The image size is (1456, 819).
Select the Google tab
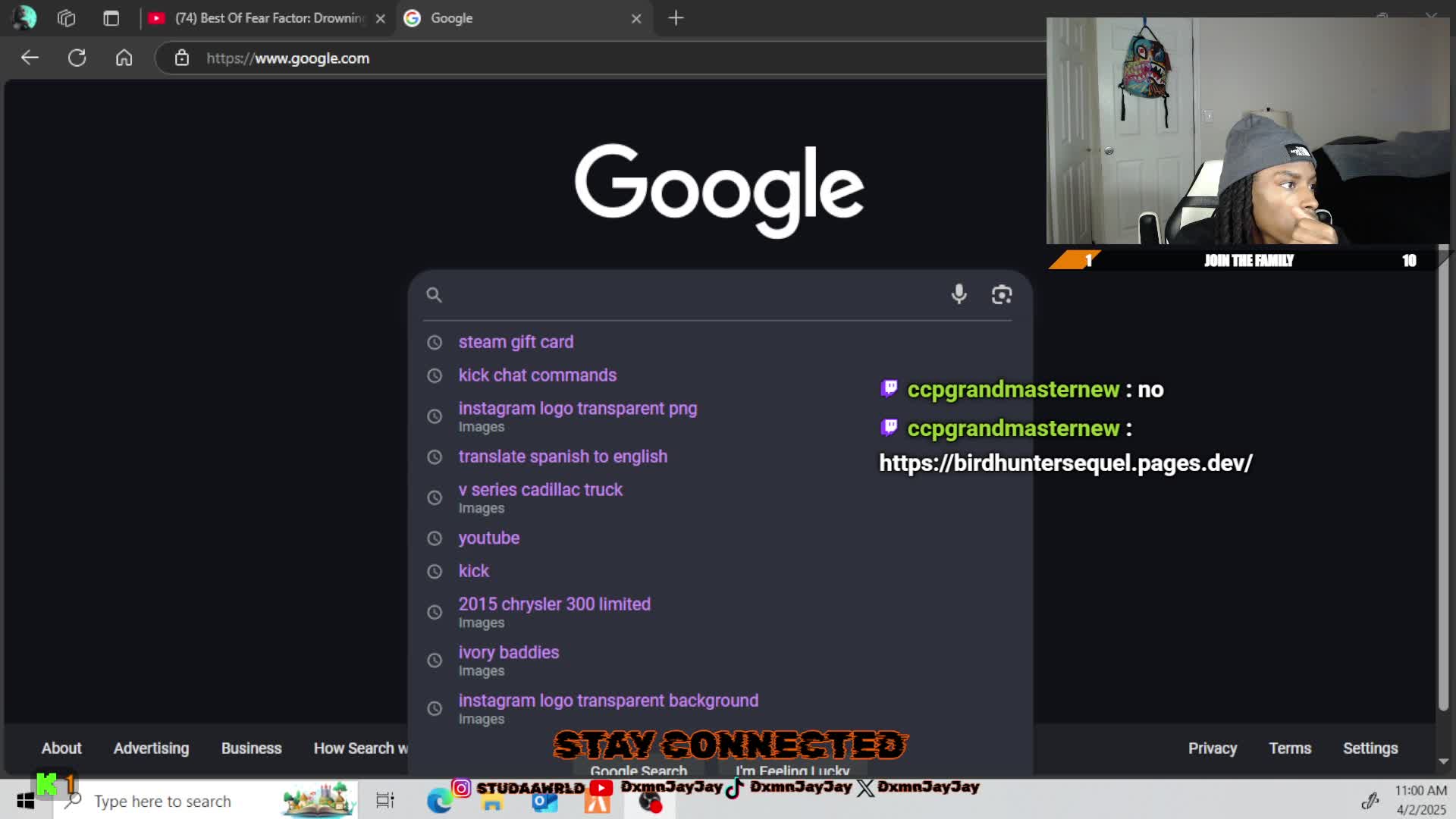point(523,18)
